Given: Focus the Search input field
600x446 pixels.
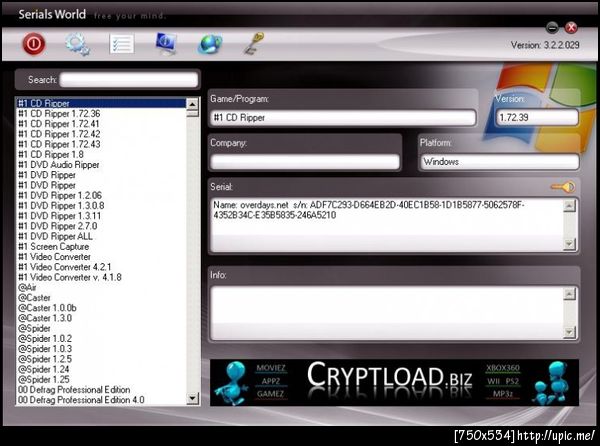Looking at the screenshot, I should (129, 80).
